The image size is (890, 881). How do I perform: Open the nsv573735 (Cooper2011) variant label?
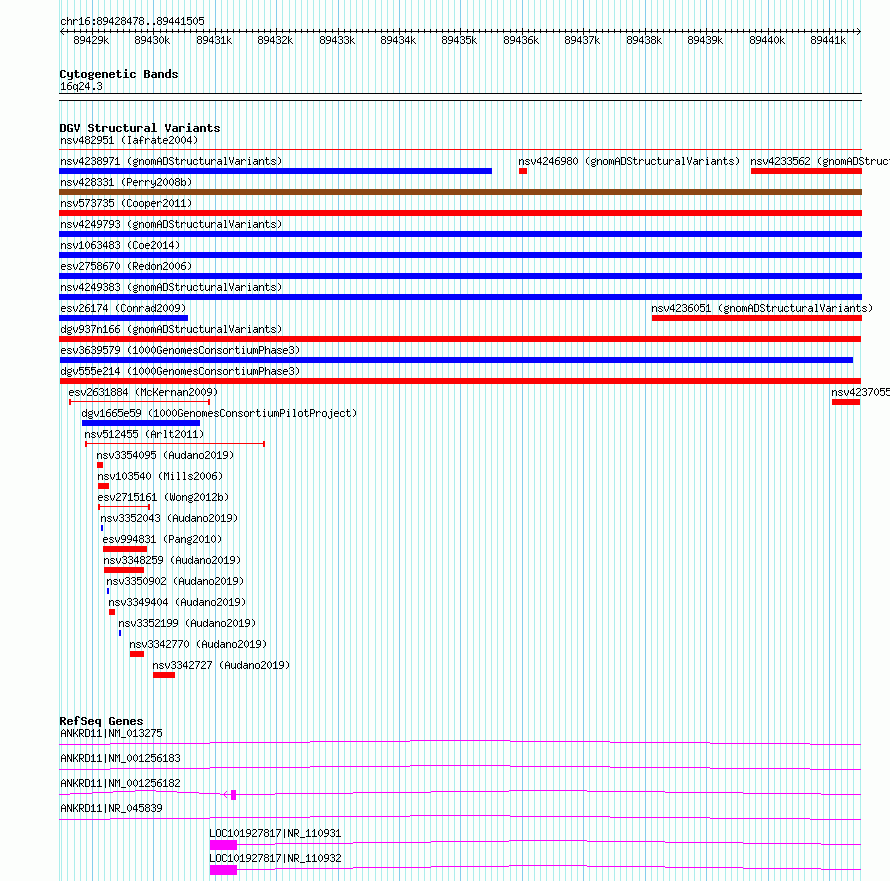pos(126,203)
